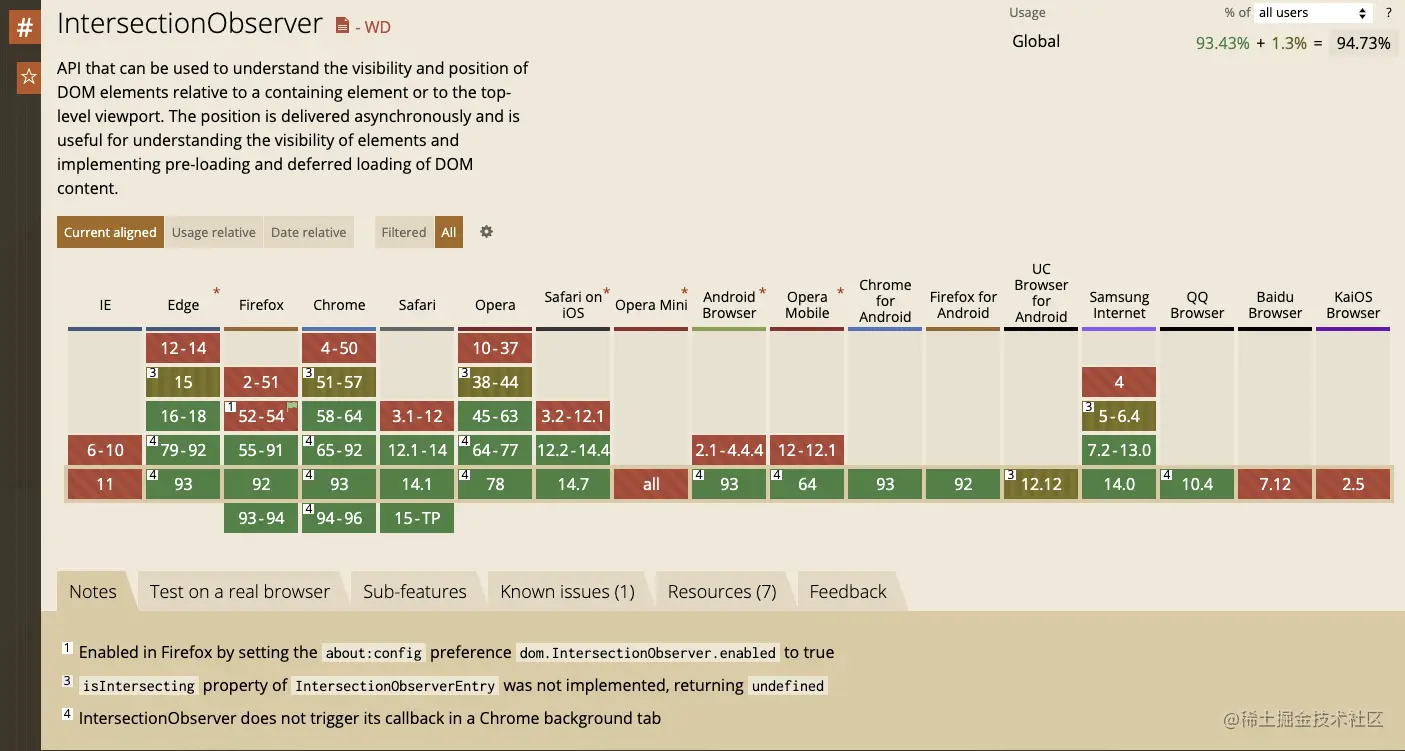Click the IntersectionObserver title link
The image size is (1405, 751).
tap(190, 24)
